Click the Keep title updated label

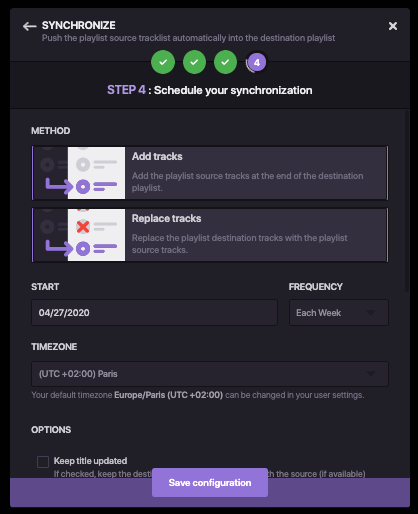(90, 461)
